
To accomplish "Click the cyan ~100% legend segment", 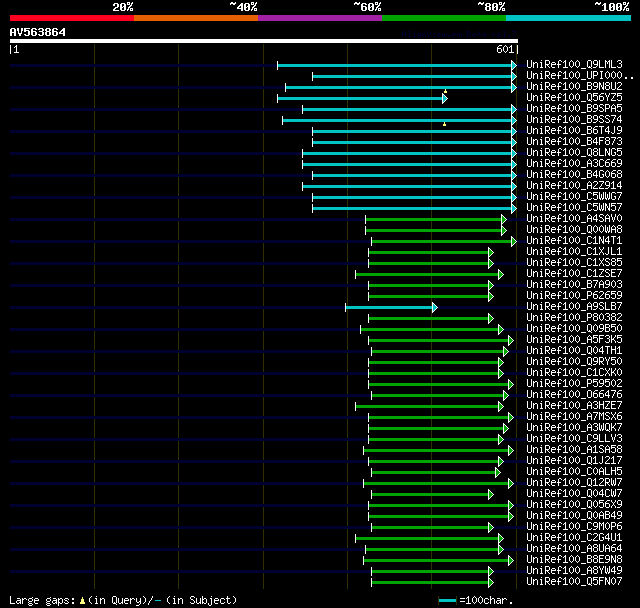I will point(569,18).
